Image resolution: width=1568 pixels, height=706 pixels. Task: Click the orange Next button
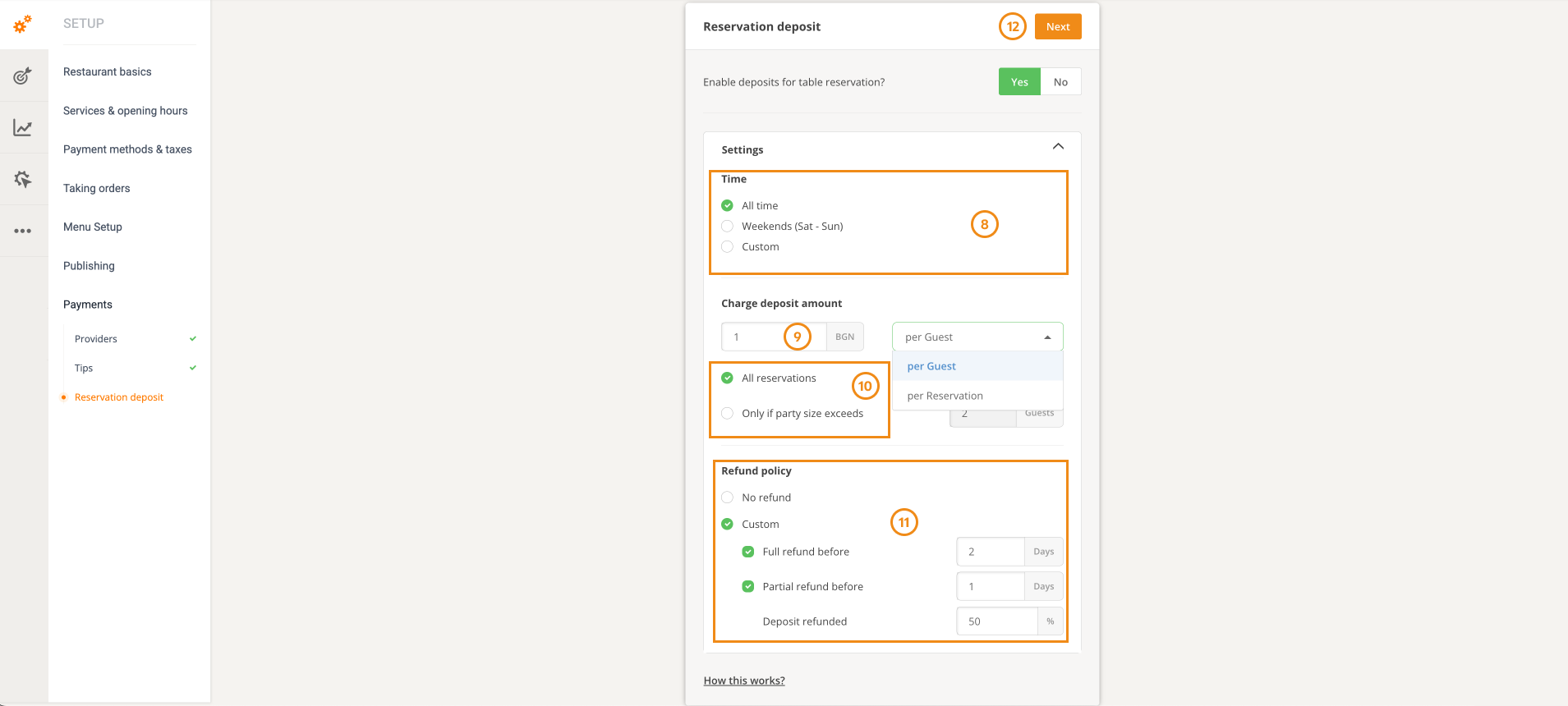coord(1057,27)
